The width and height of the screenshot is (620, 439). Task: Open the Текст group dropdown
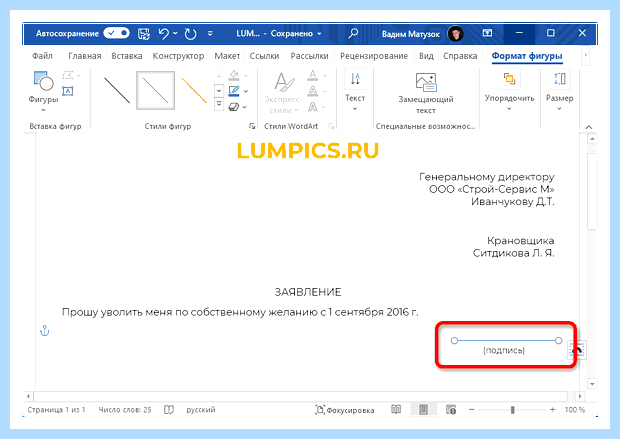click(x=355, y=91)
